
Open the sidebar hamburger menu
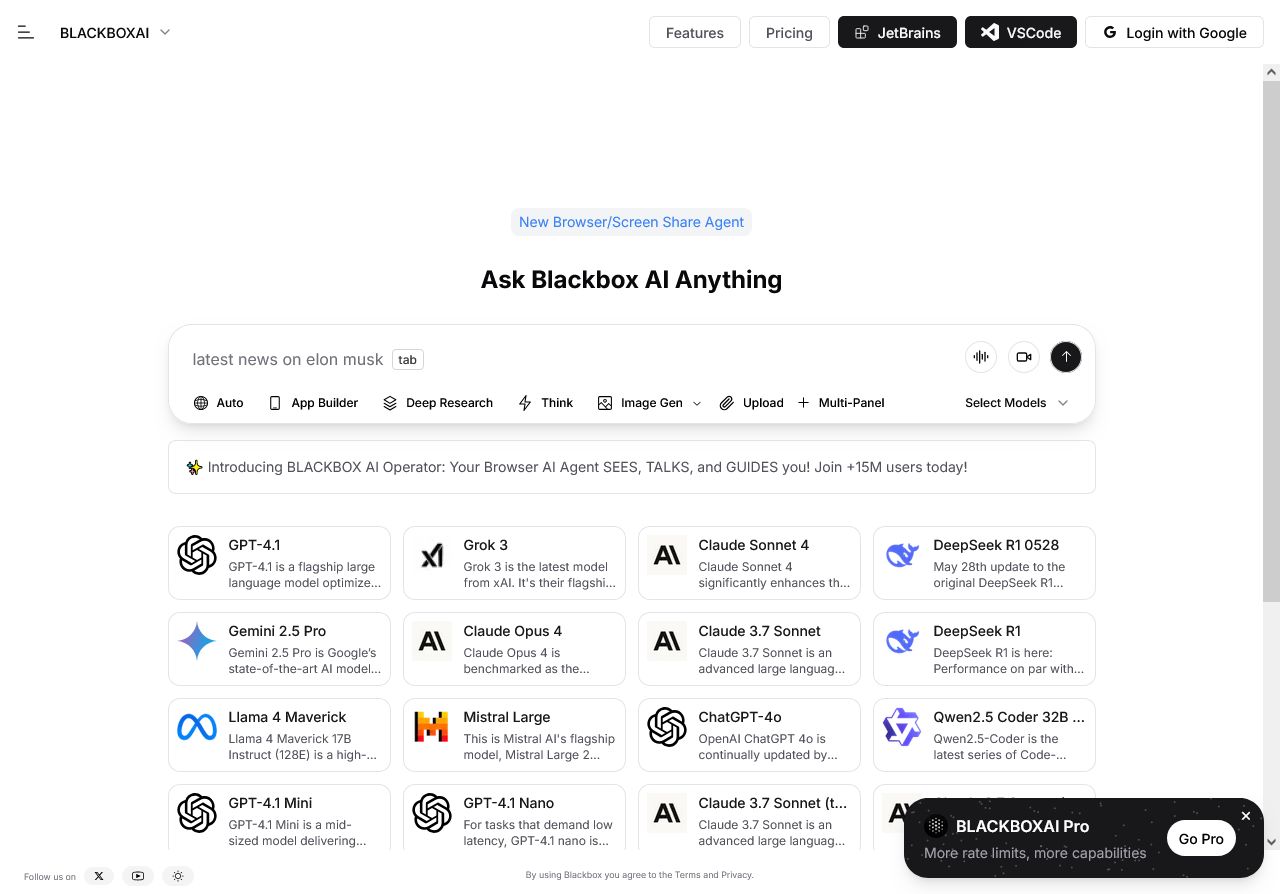coord(26,33)
